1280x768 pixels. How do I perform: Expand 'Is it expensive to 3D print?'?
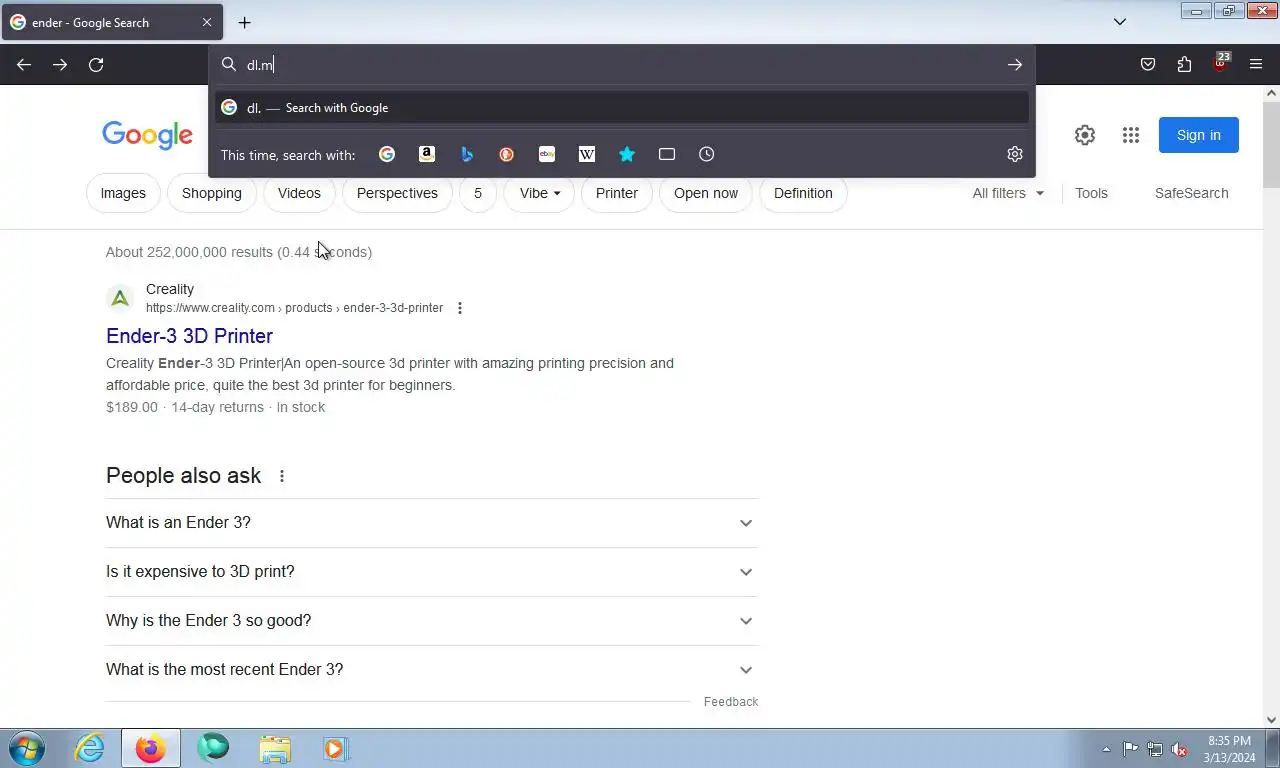coord(432,572)
